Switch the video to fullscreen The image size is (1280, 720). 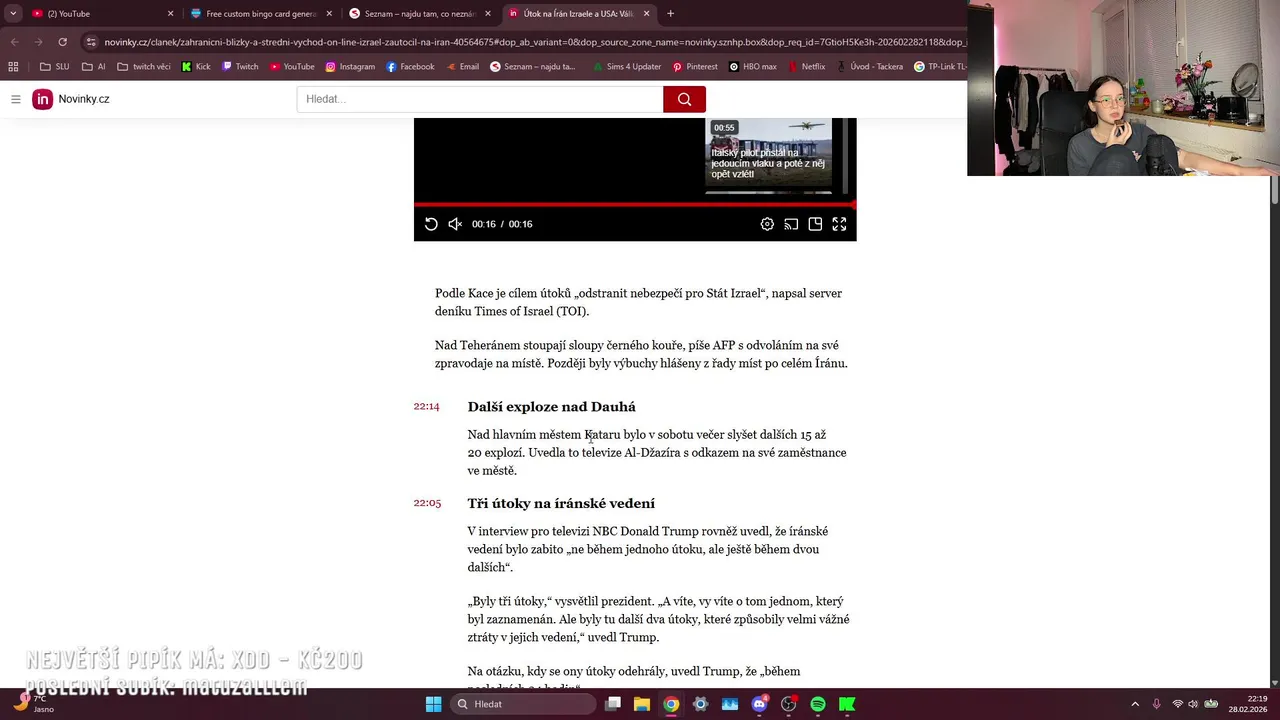839,224
